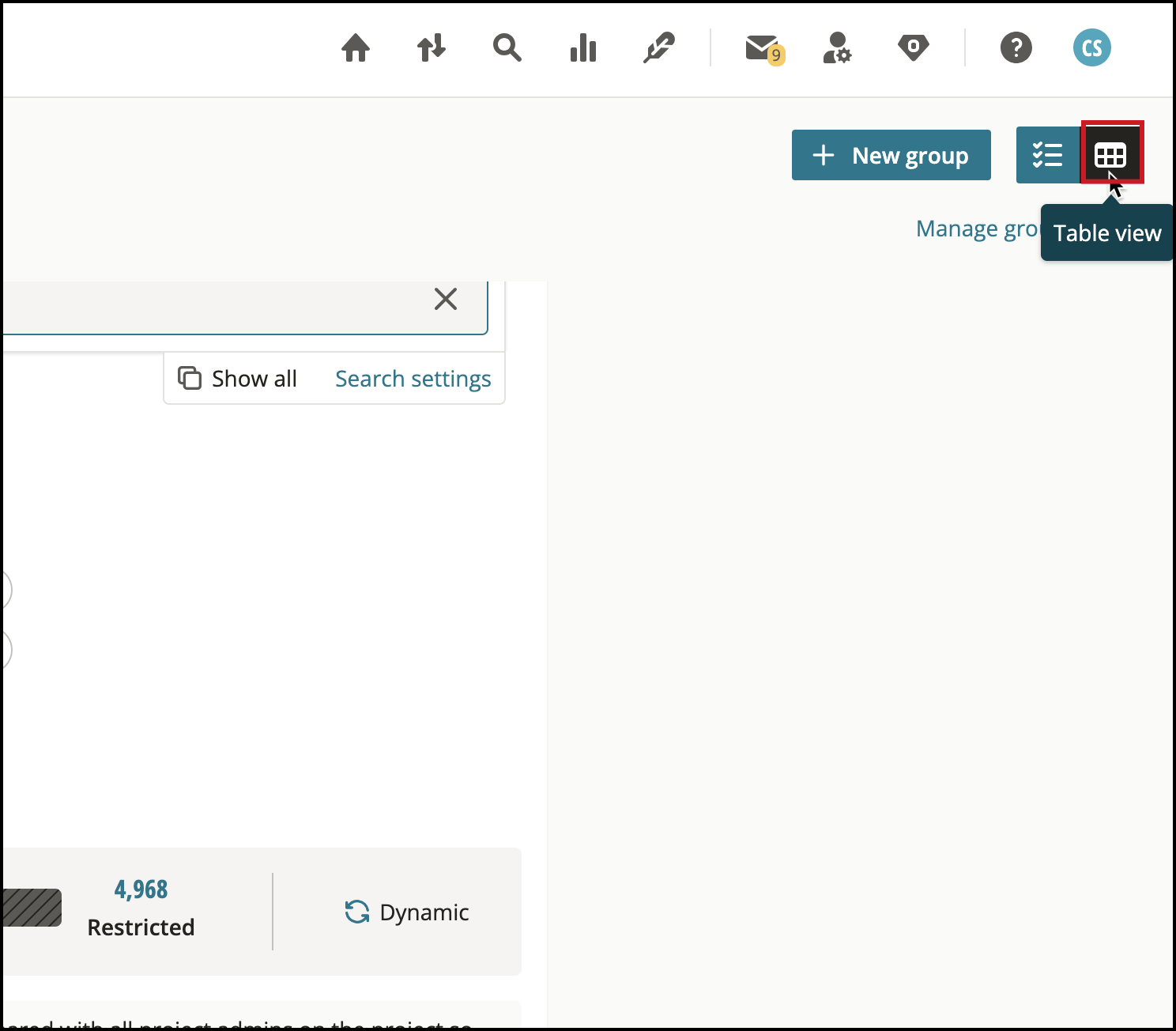Click the diamond gem icon
This screenshot has height=1031, width=1176.
point(914,48)
